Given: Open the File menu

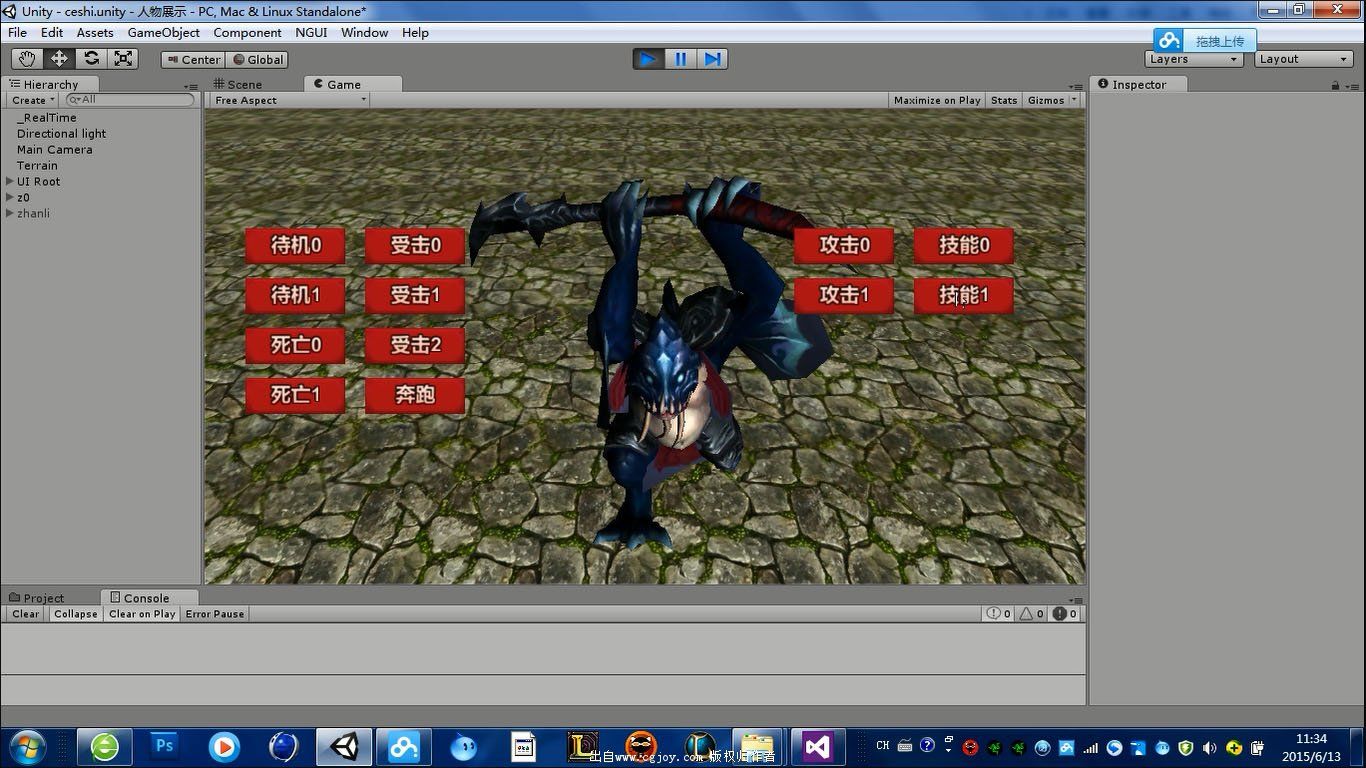Looking at the screenshot, I should point(17,32).
